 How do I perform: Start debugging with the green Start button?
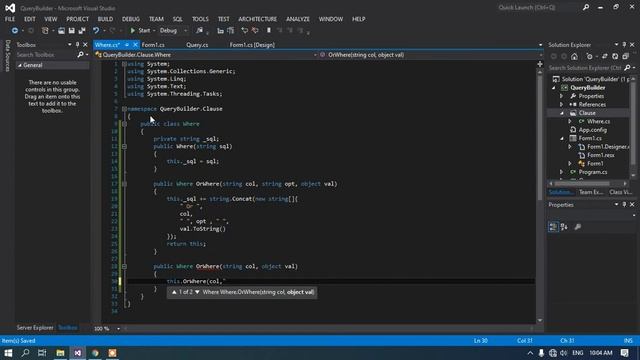click(140, 31)
